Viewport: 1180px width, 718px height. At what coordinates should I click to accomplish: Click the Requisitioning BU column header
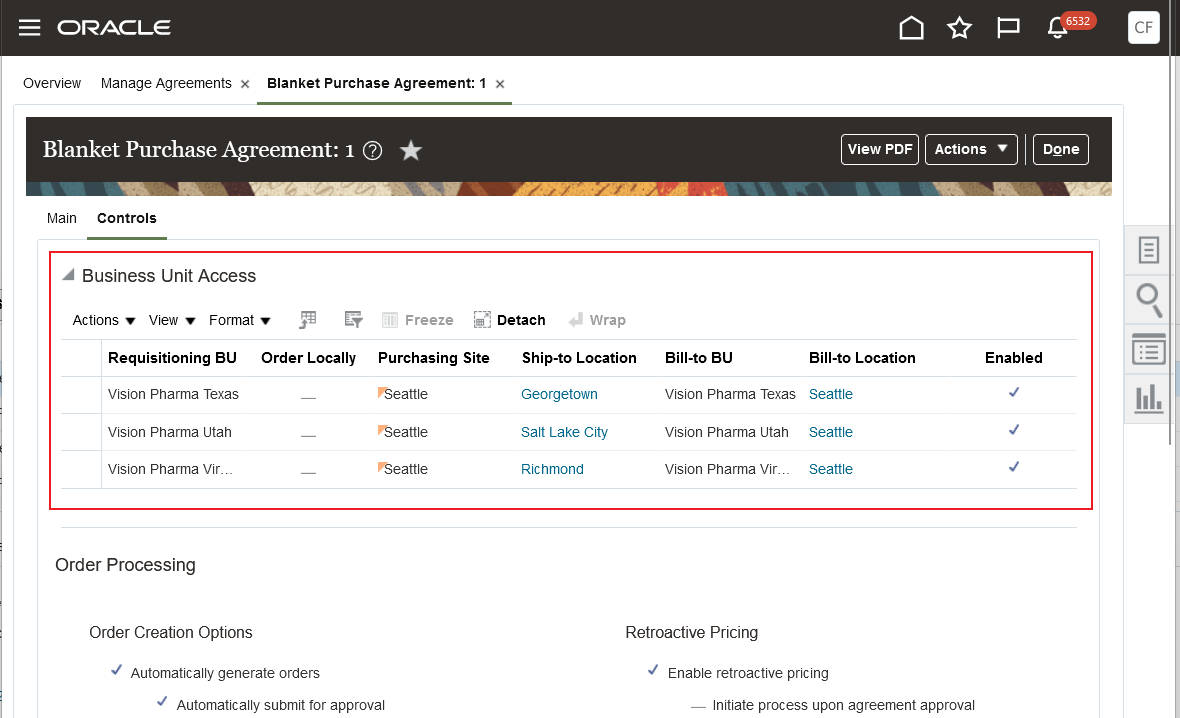click(x=172, y=358)
